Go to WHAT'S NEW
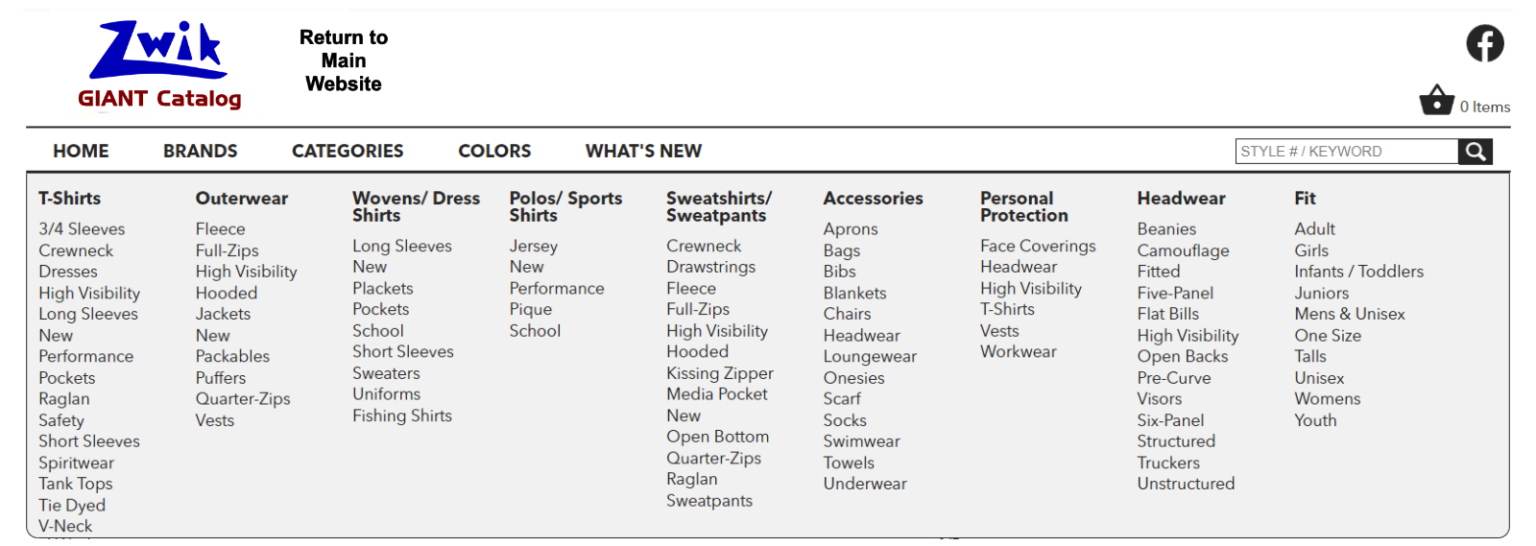This screenshot has height=546, width=1536. (644, 151)
